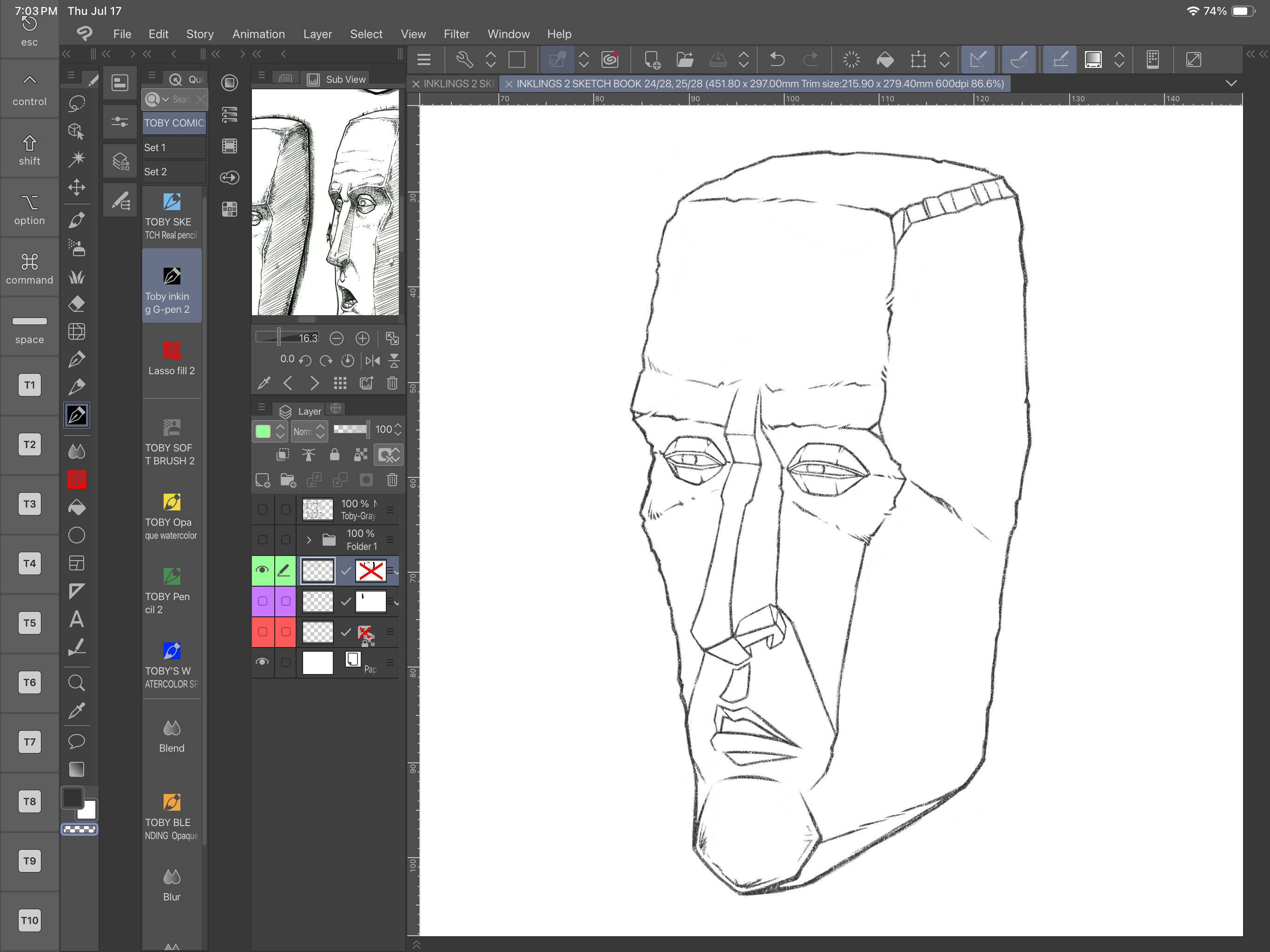Open the File menu
Image resolution: width=1270 pixels, height=952 pixels.
click(122, 34)
